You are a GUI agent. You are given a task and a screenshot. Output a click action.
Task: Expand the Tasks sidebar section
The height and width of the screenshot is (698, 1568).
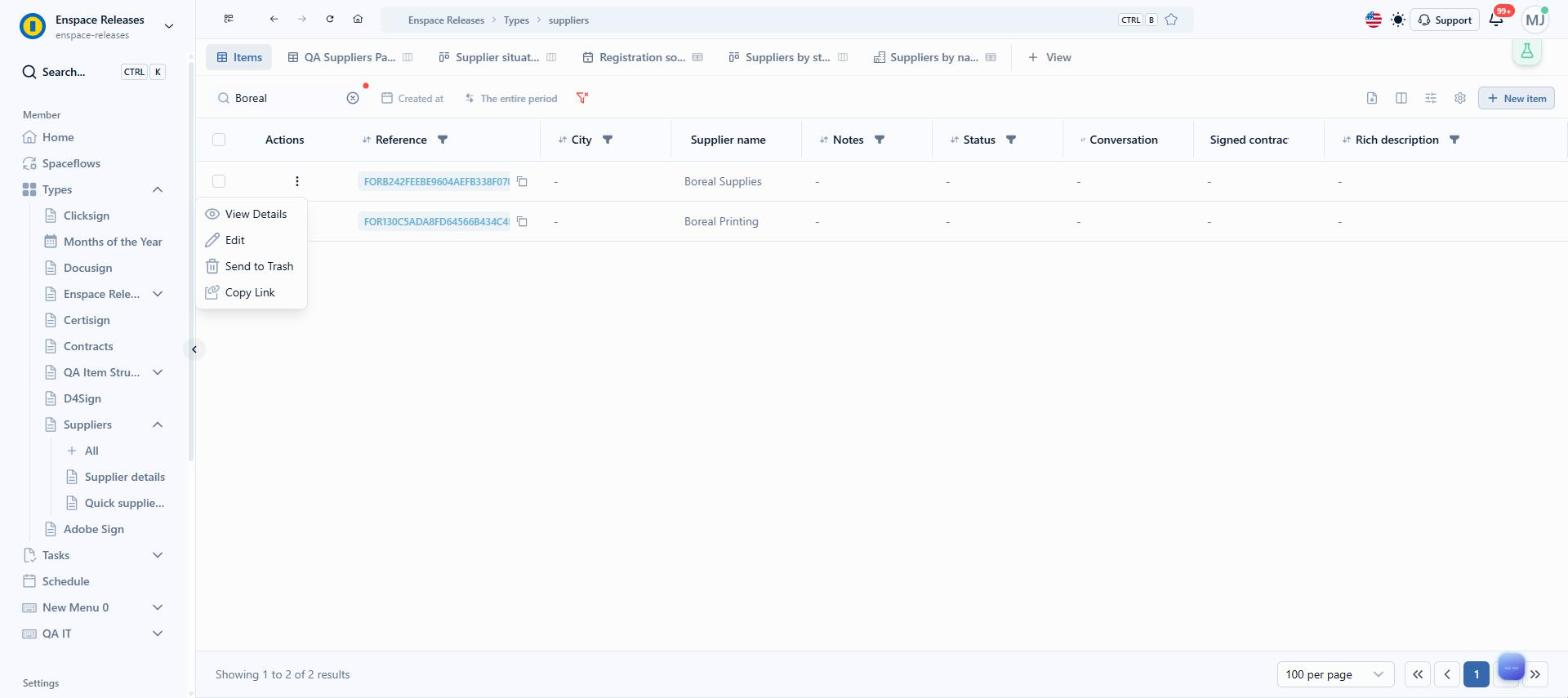tap(157, 555)
